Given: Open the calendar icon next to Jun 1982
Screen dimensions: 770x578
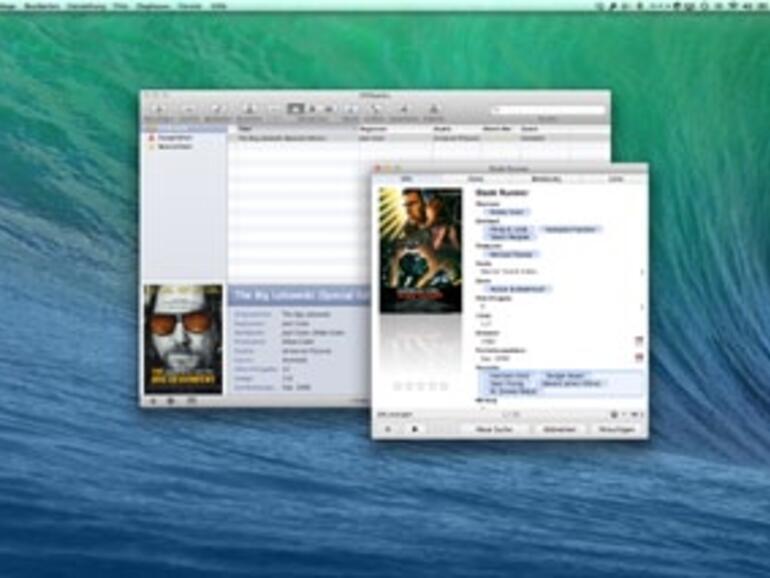Looking at the screenshot, I should point(639,358).
